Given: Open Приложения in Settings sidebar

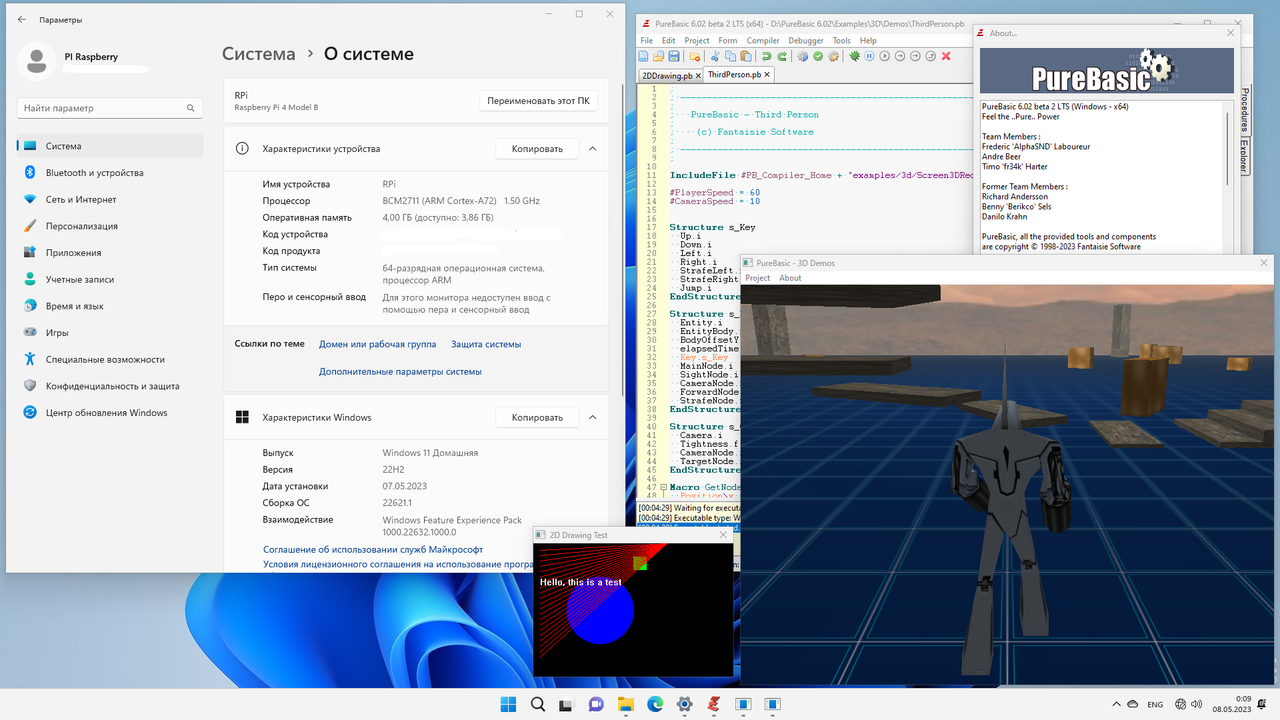Looking at the screenshot, I should coord(110,253).
